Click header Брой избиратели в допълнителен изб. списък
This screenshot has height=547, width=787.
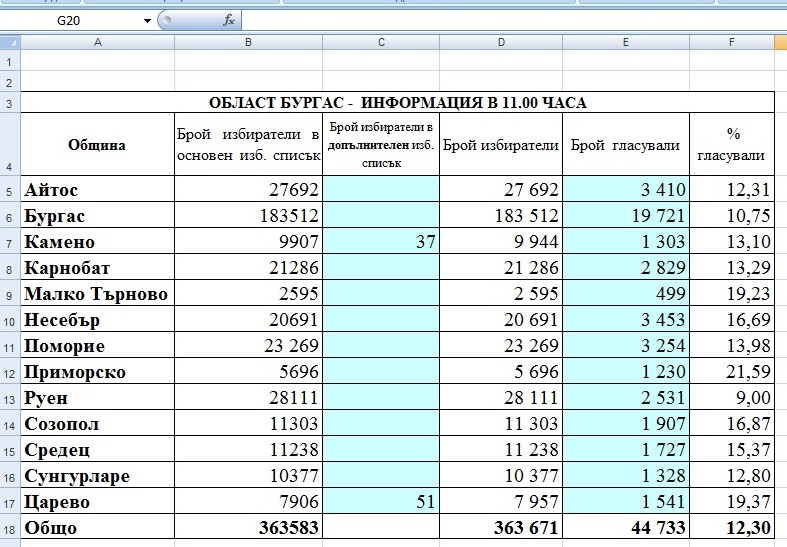[381, 145]
